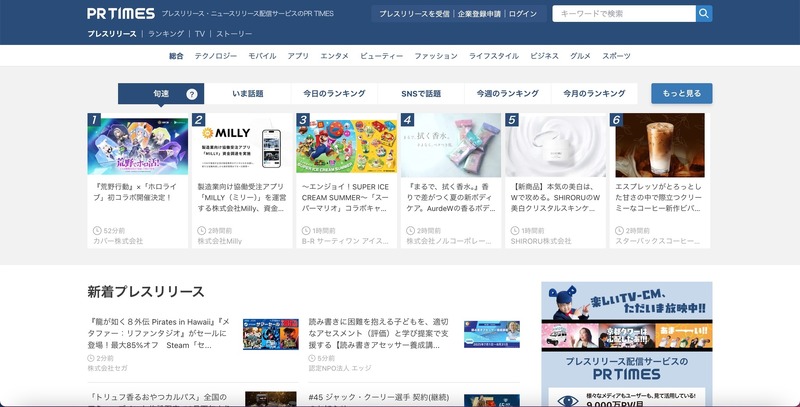Open the グルメ category
Image resolution: width=800 pixels, height=407 pixels.
coord(580,56)
